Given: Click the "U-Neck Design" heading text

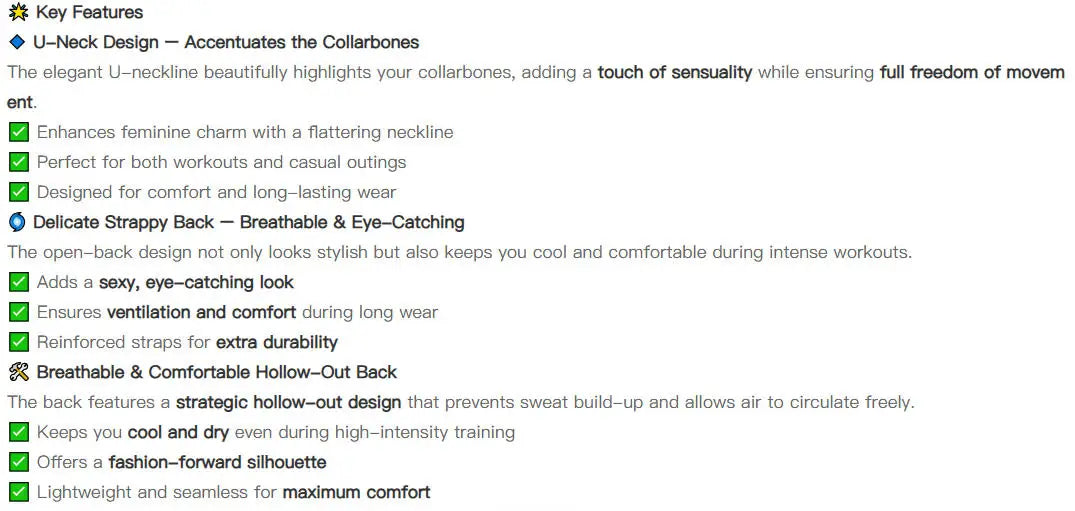Looking at the screenshot, I should 96,43.
